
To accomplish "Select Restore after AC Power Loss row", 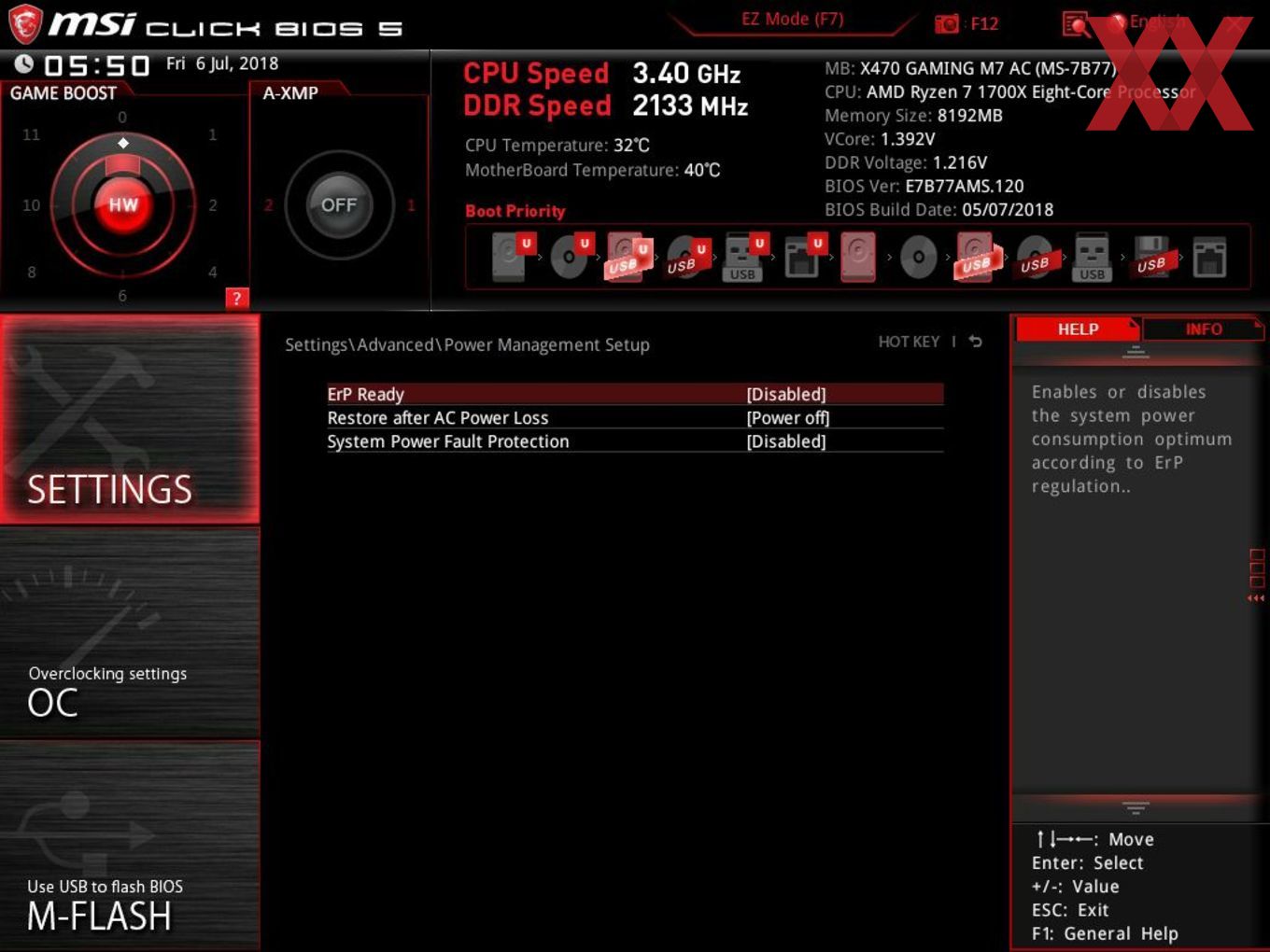I will coord(635,417).
